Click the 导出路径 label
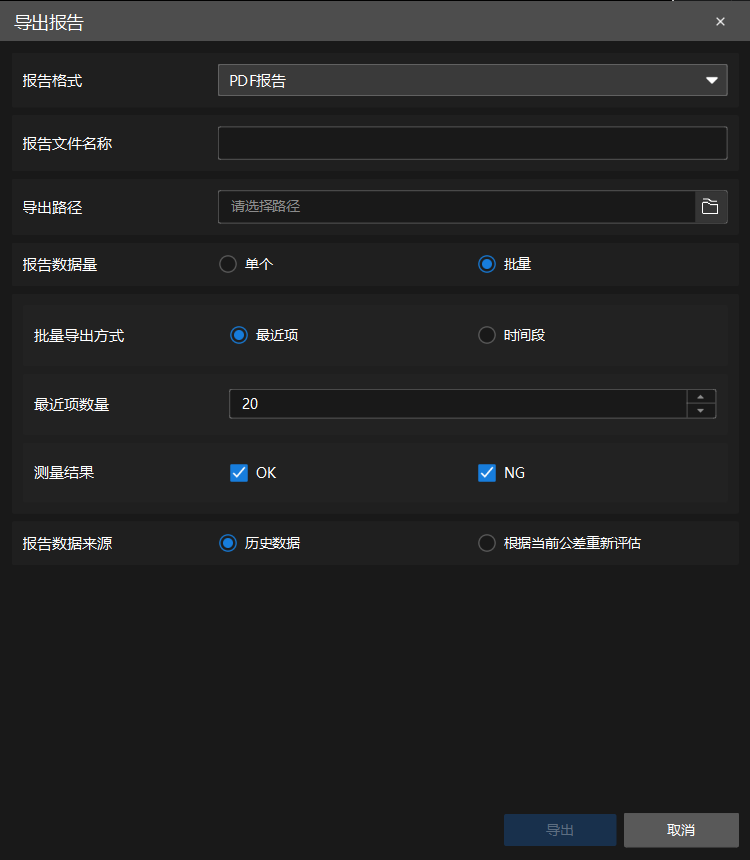The height and width of the screenshot is (860, 750). [x=52, y=208]
